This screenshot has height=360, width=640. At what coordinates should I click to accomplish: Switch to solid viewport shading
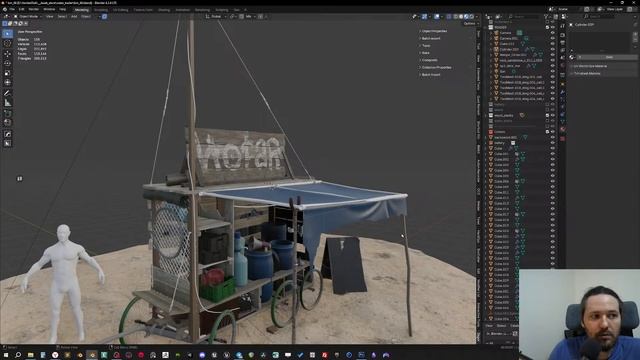click(x=461, y=17)
